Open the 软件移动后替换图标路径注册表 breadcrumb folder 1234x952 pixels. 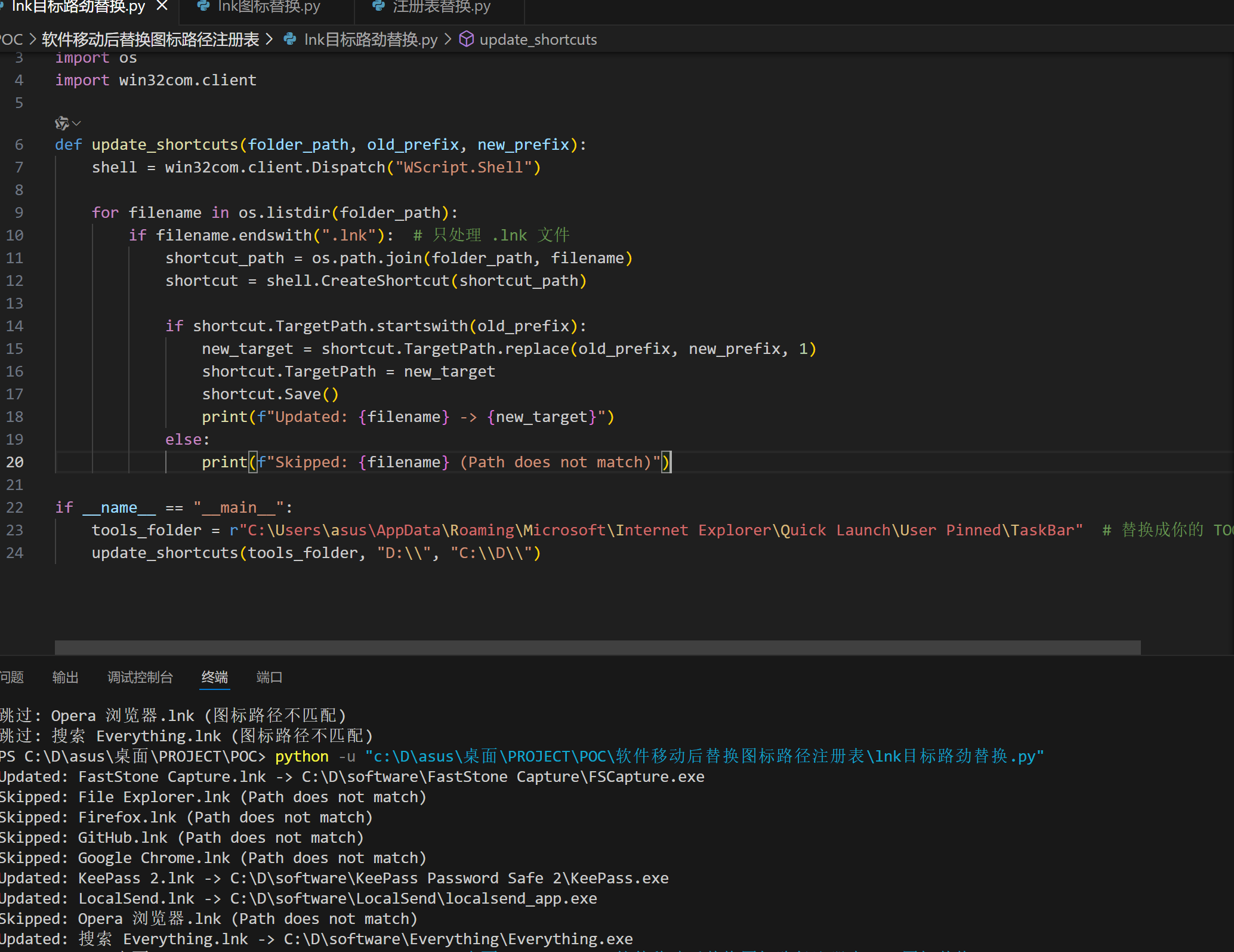[x=150, y=40]
